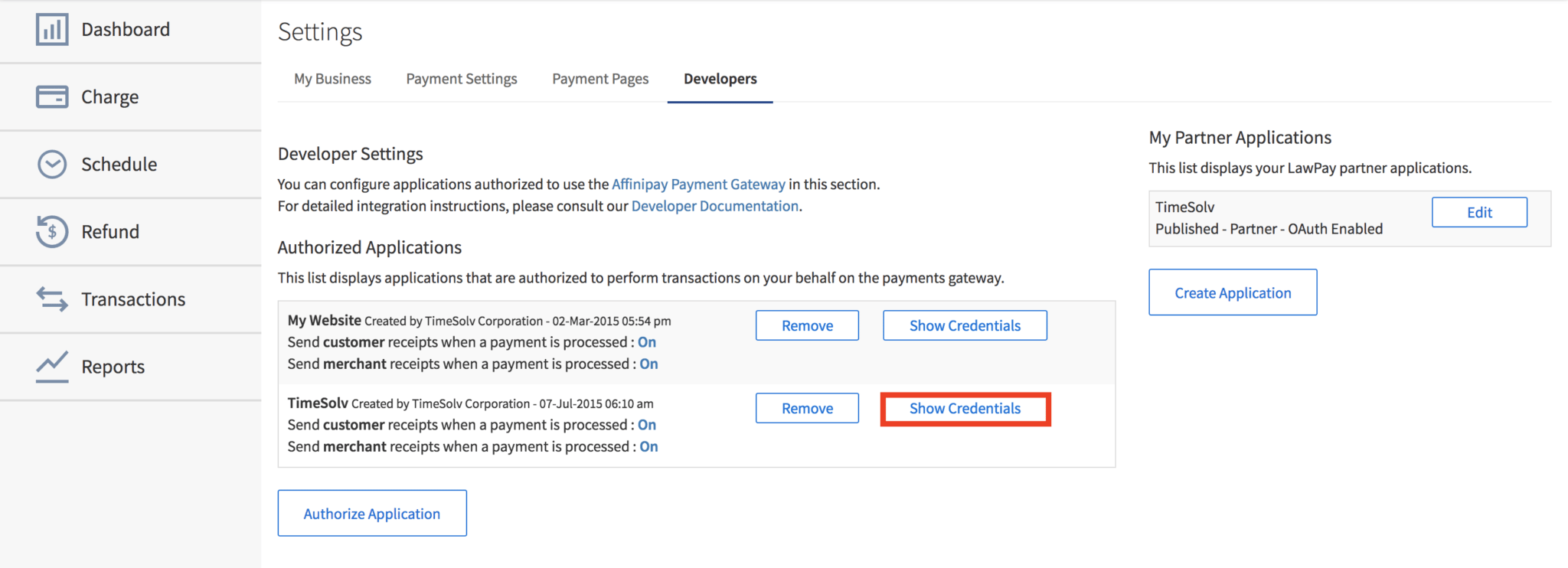Image resolution: width=1568 pixels, height=568 pixels.
Task: Click the Transactions arrows icon
Action: pyautogui.click(x=52, y=299)
